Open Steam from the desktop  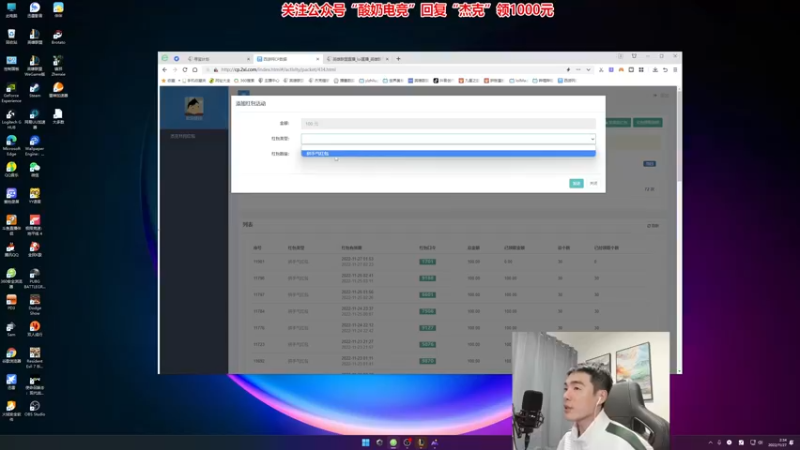35,90
